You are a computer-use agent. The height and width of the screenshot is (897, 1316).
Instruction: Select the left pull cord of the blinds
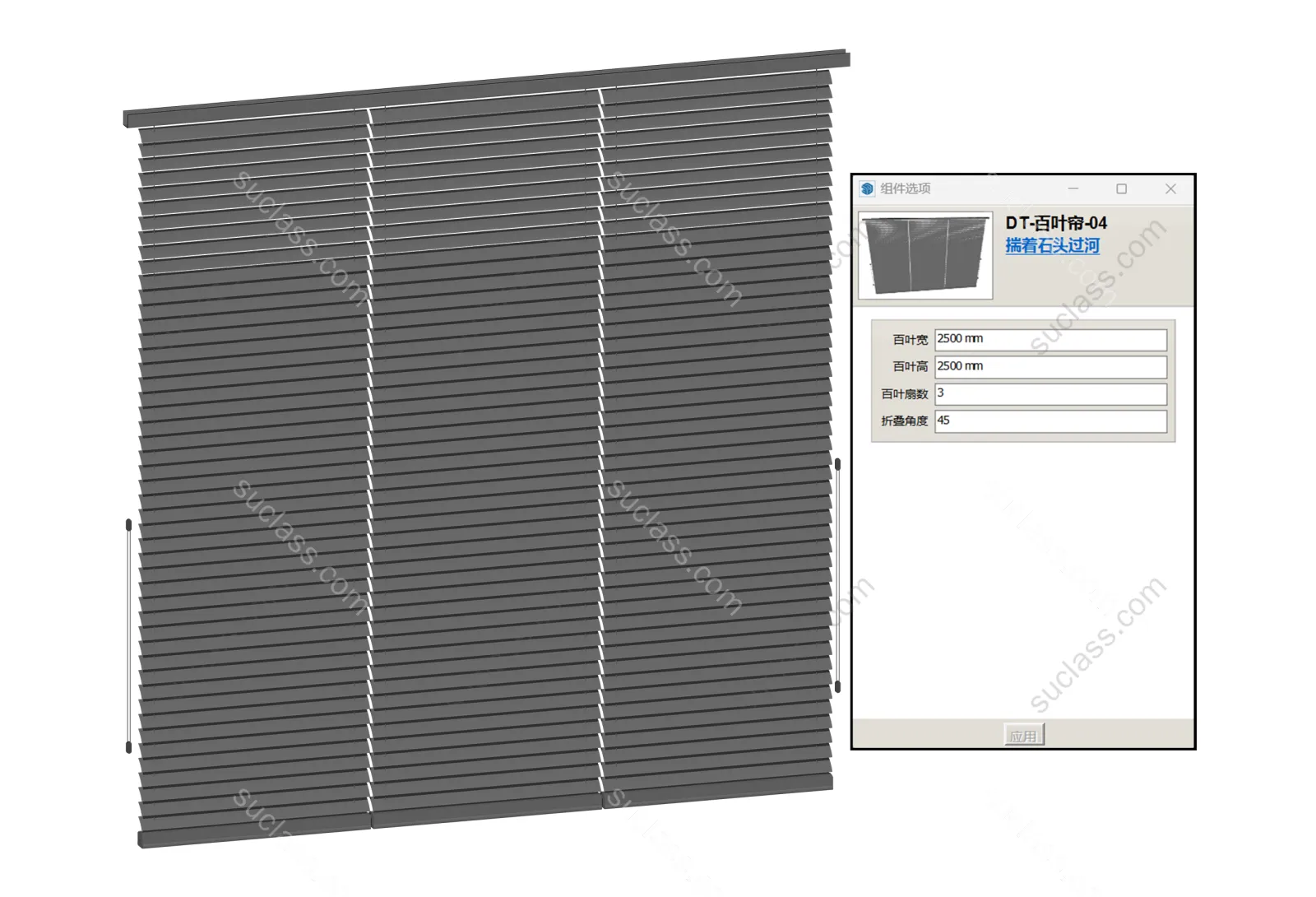[x=128, y=634]
